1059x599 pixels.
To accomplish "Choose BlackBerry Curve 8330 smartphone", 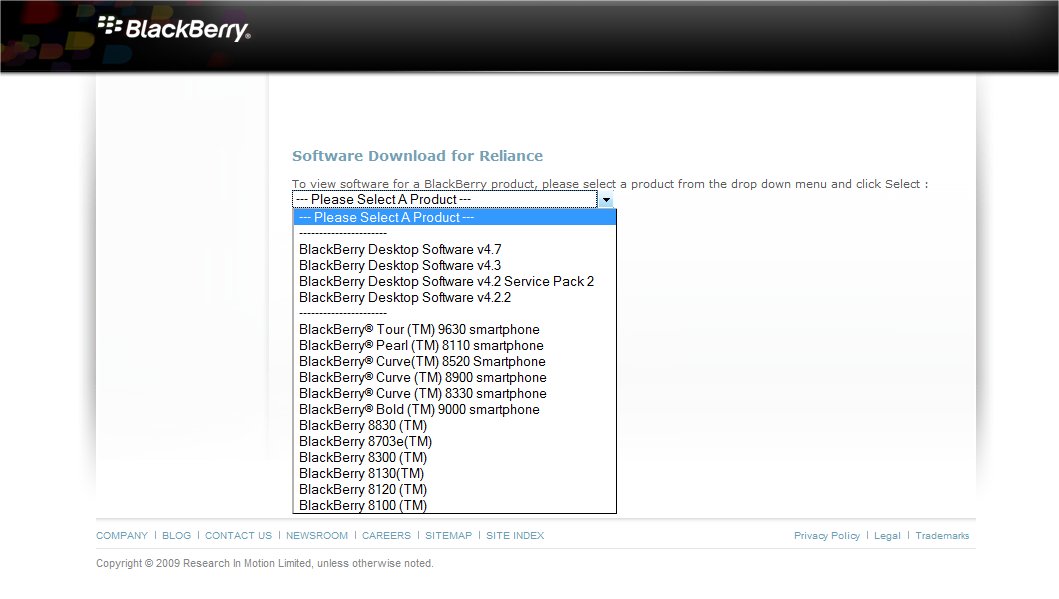I will [455, 393].
